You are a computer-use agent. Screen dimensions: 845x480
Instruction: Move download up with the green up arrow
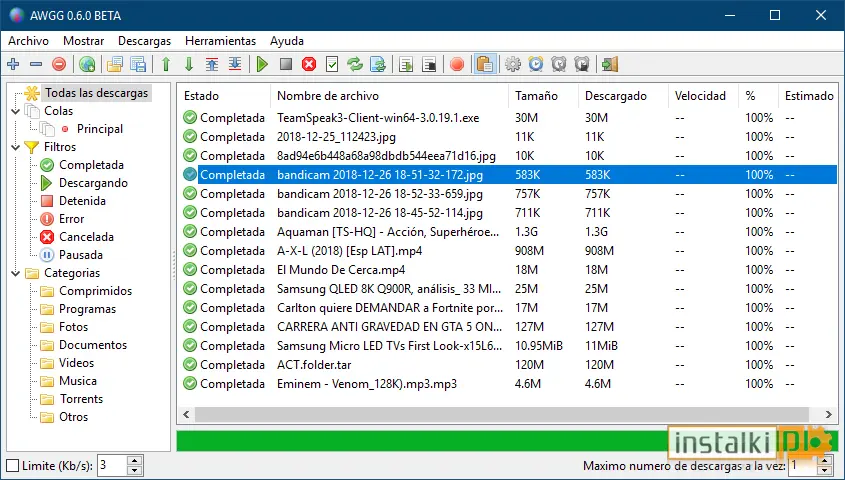pyautogui.click(x=166, y=65)
